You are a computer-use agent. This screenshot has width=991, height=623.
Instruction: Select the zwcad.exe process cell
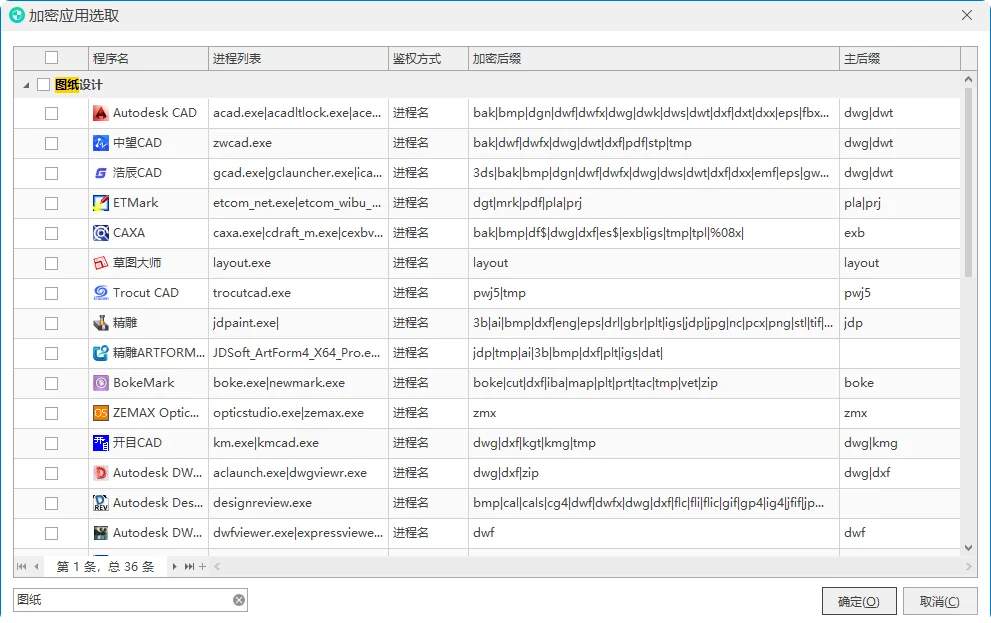point(298,143)
